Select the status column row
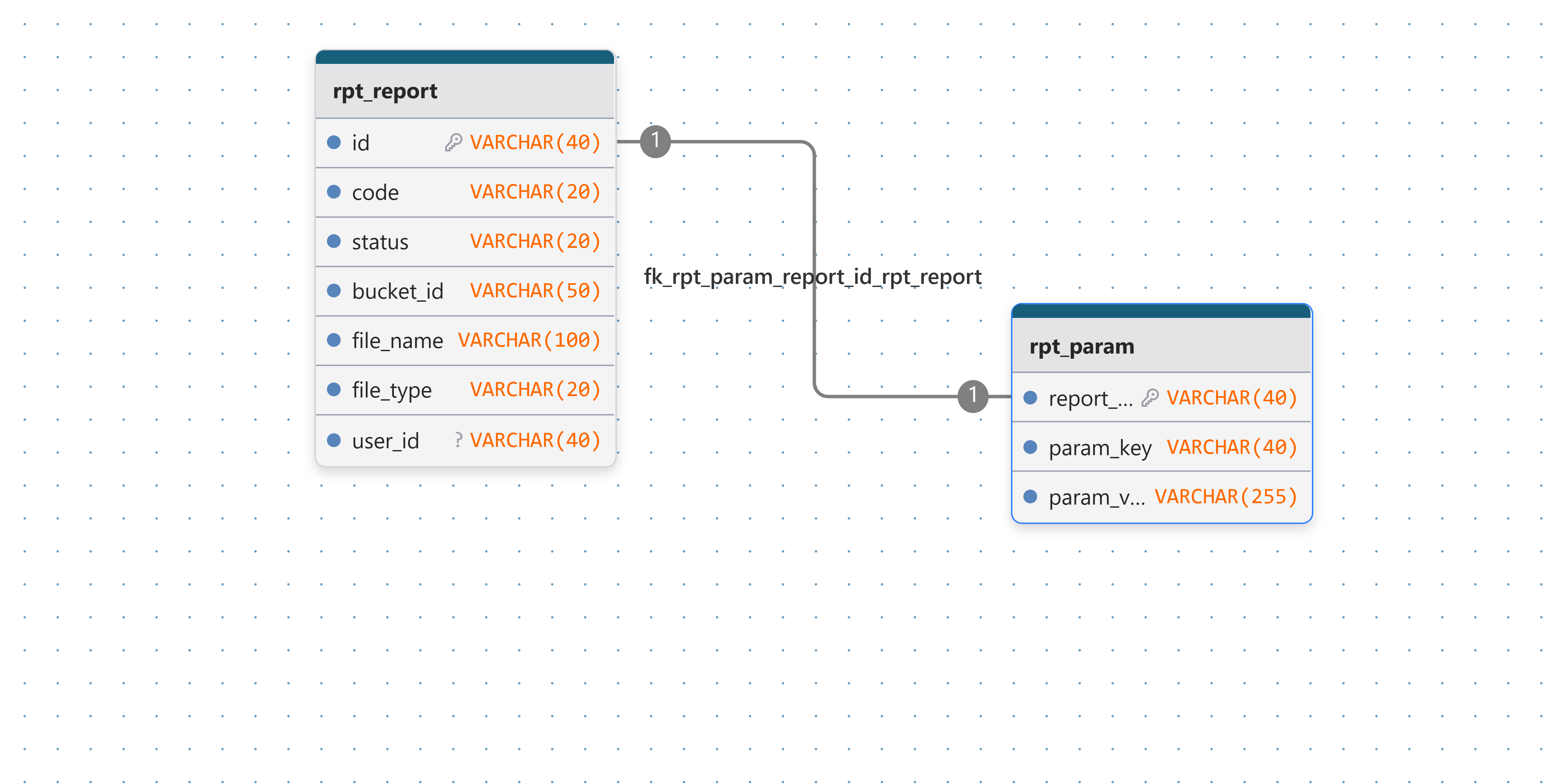 [x=465, y=242]
